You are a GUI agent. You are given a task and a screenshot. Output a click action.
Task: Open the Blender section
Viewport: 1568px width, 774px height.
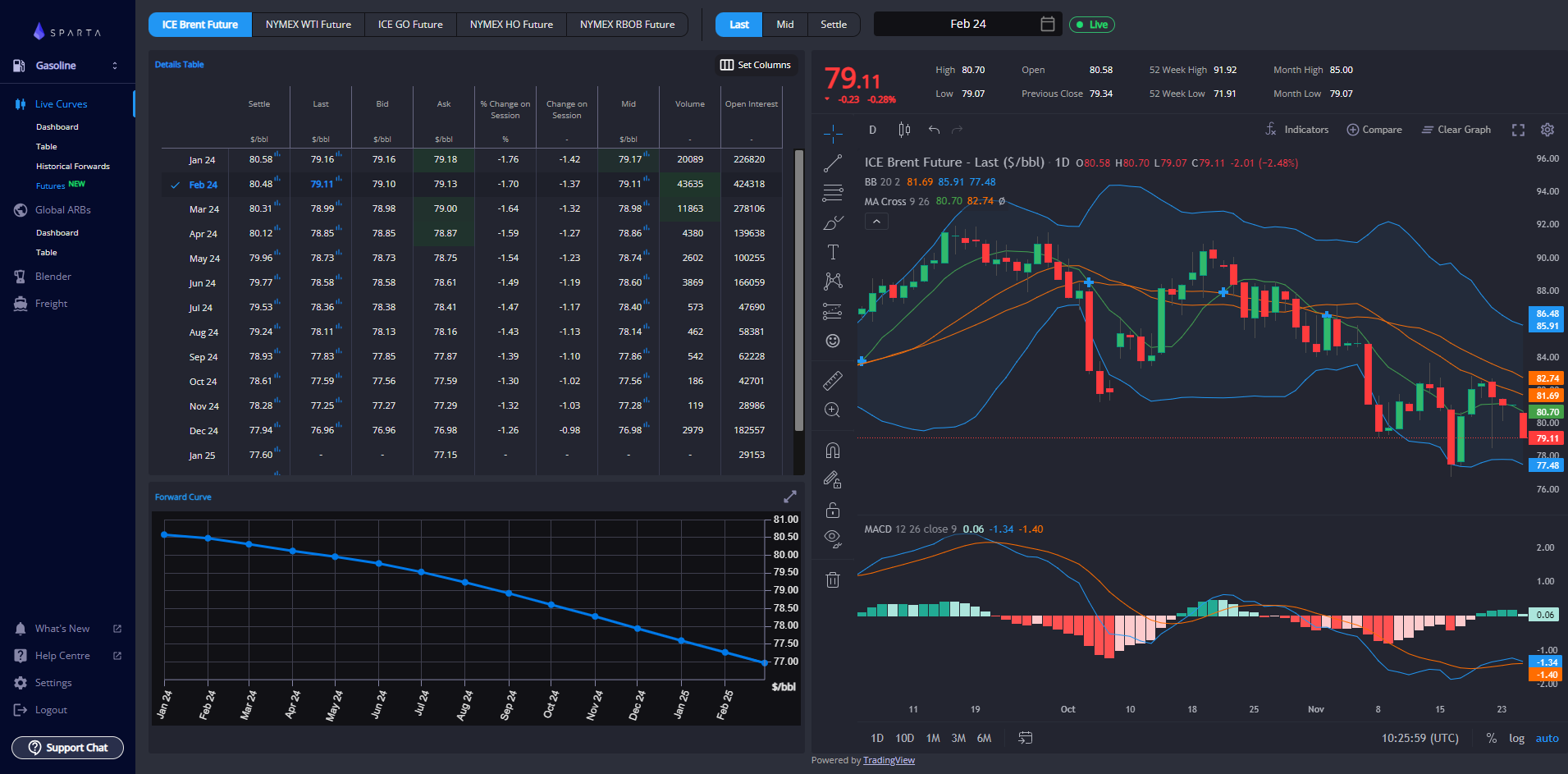tap(53, 277)
